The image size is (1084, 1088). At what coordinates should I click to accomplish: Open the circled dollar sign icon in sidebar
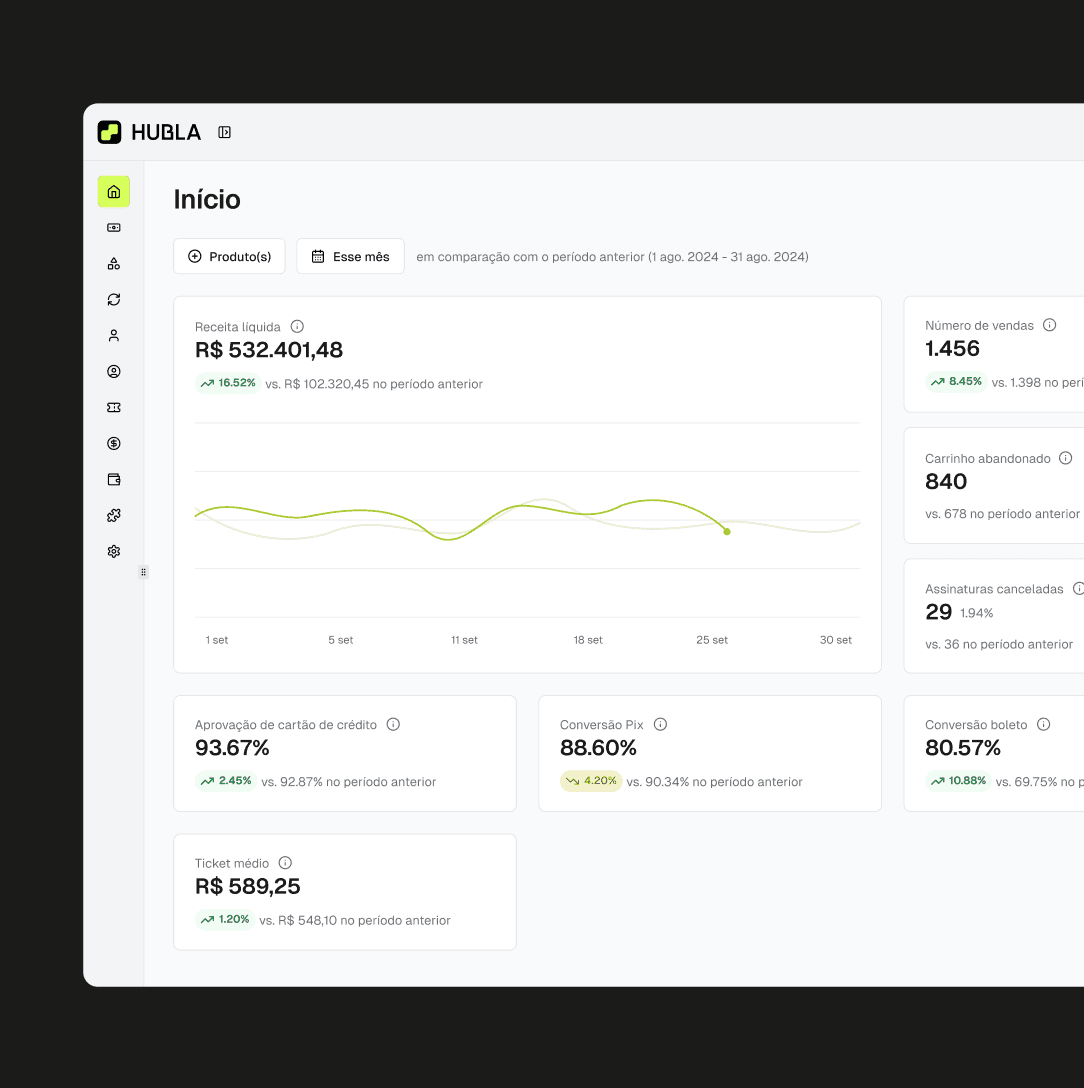[x=114, y=443]
